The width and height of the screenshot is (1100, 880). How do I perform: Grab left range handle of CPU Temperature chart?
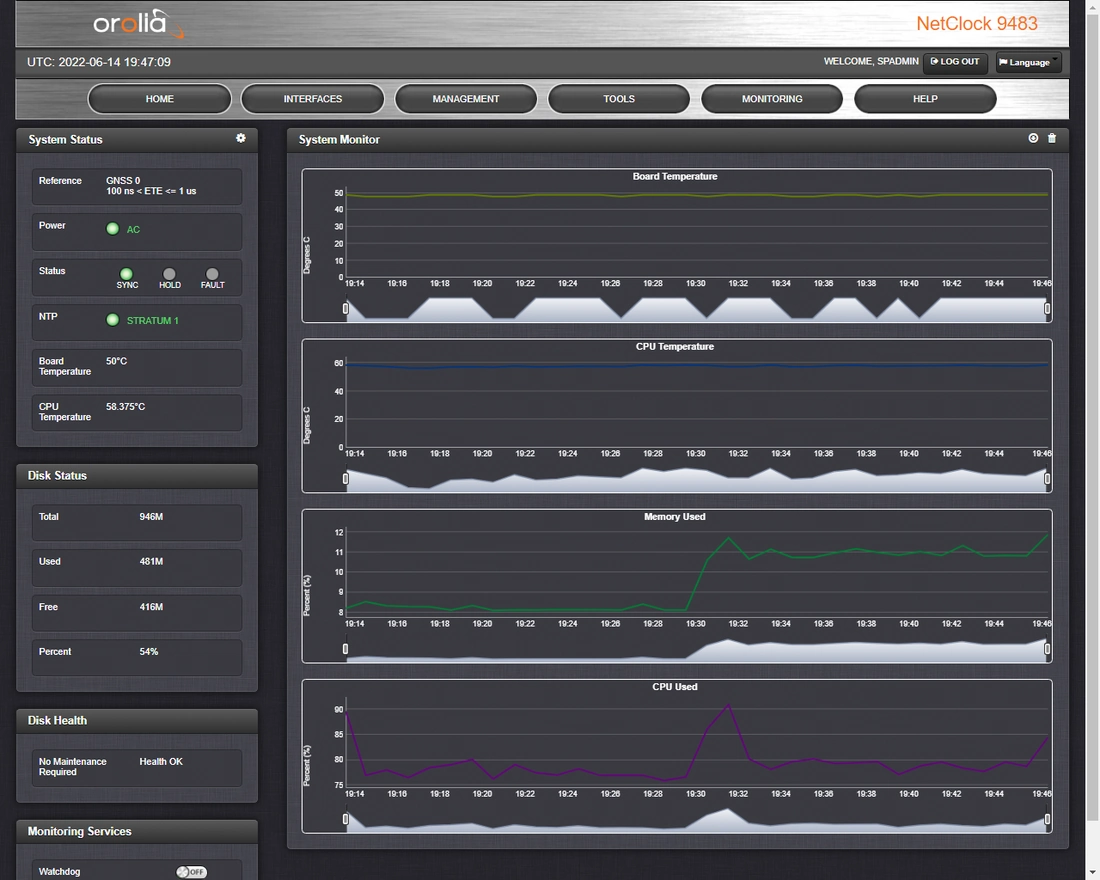[345, 479]
